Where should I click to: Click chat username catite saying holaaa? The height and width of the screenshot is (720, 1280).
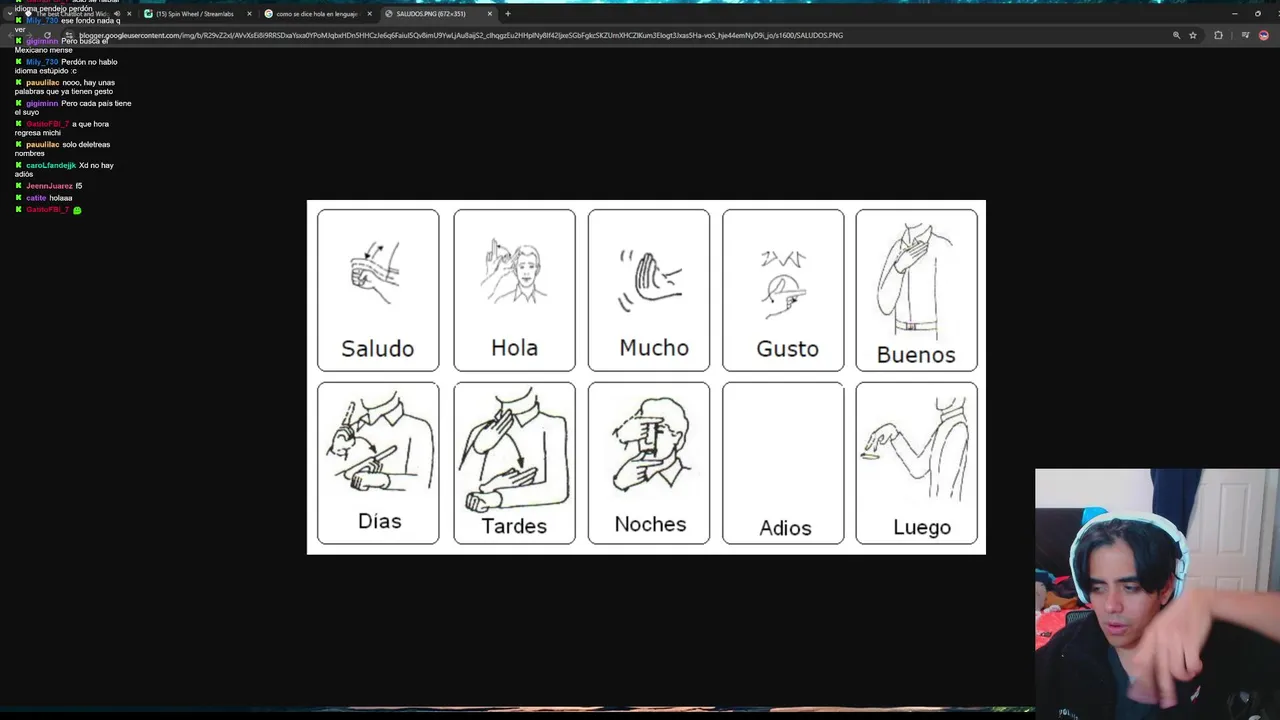(x=36, y=198)
